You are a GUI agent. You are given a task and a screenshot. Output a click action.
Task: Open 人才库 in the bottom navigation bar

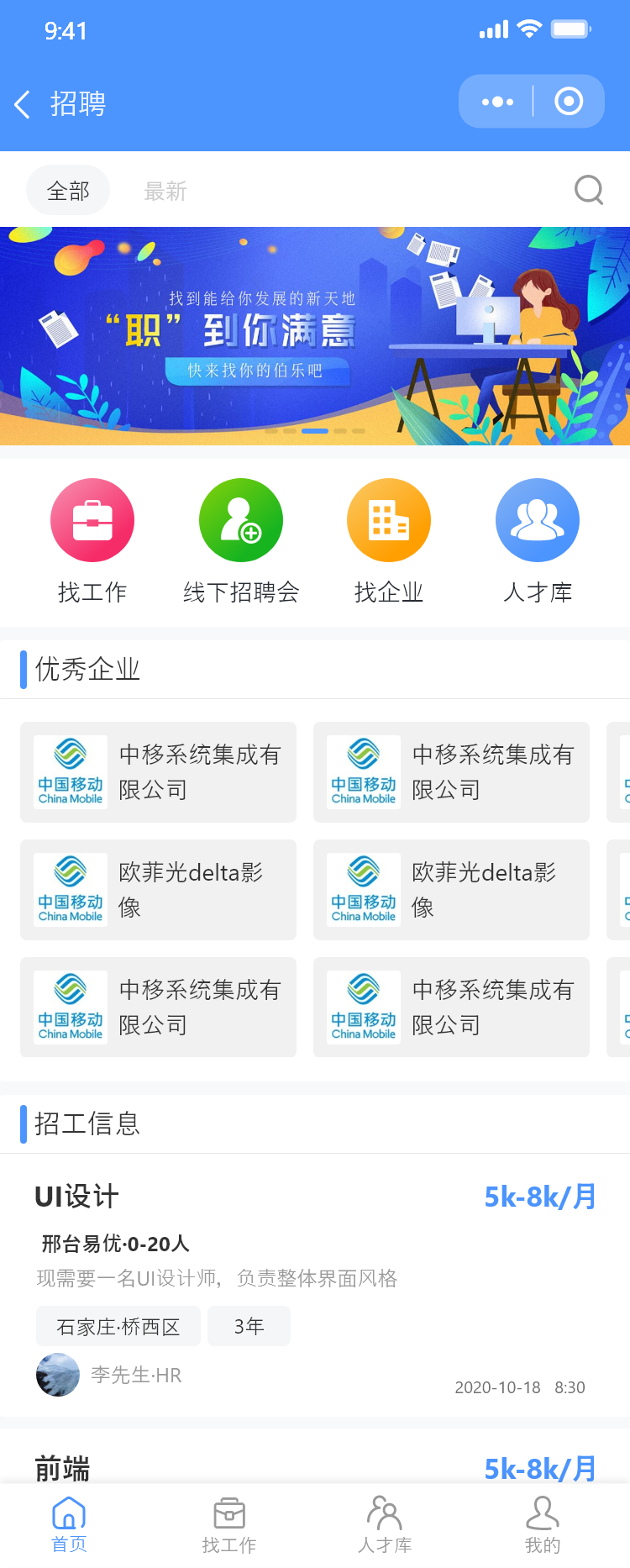[385, 1524]
